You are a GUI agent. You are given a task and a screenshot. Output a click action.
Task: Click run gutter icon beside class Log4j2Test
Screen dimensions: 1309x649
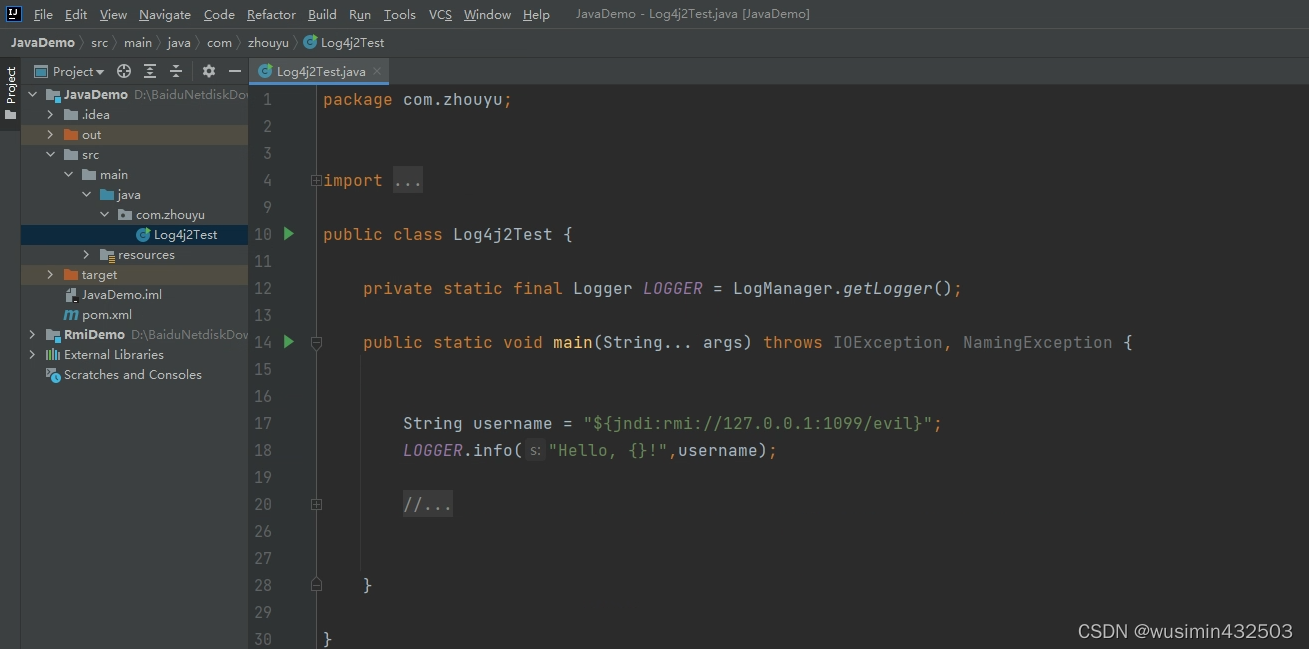pyautogui.click(x=289, y=234)
